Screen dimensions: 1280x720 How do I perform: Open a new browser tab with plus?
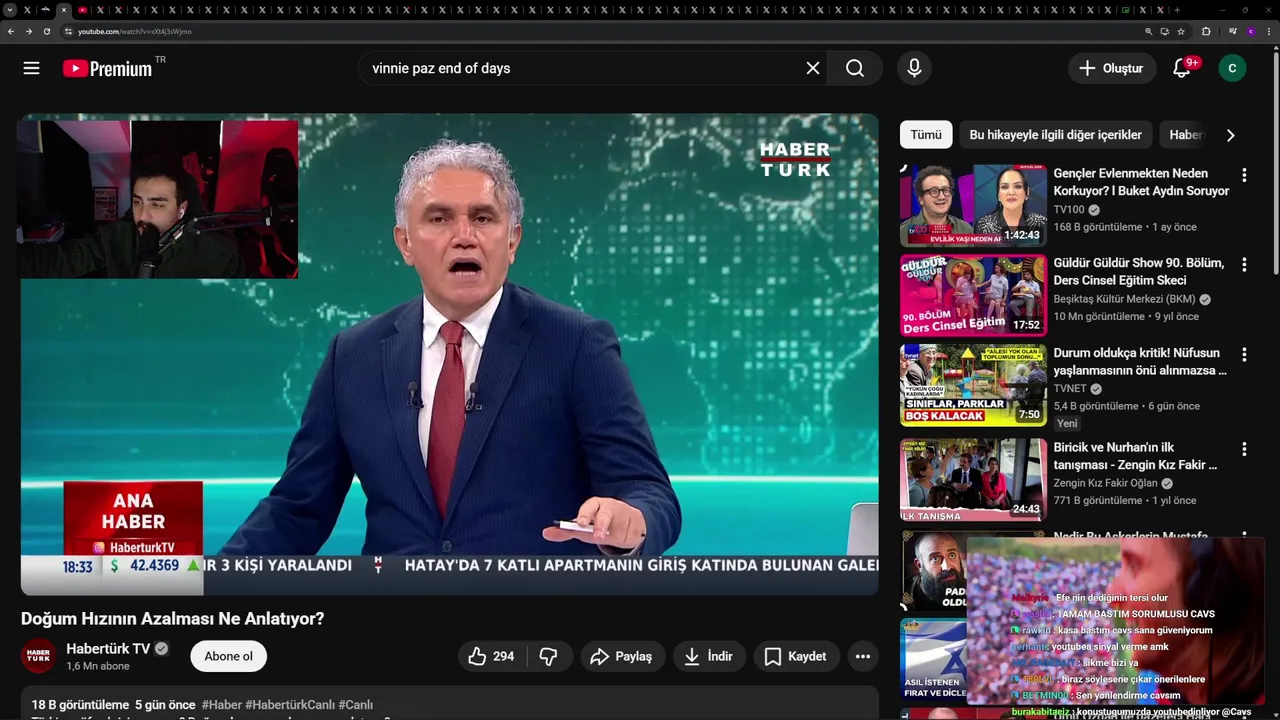tap(1177, 10)
